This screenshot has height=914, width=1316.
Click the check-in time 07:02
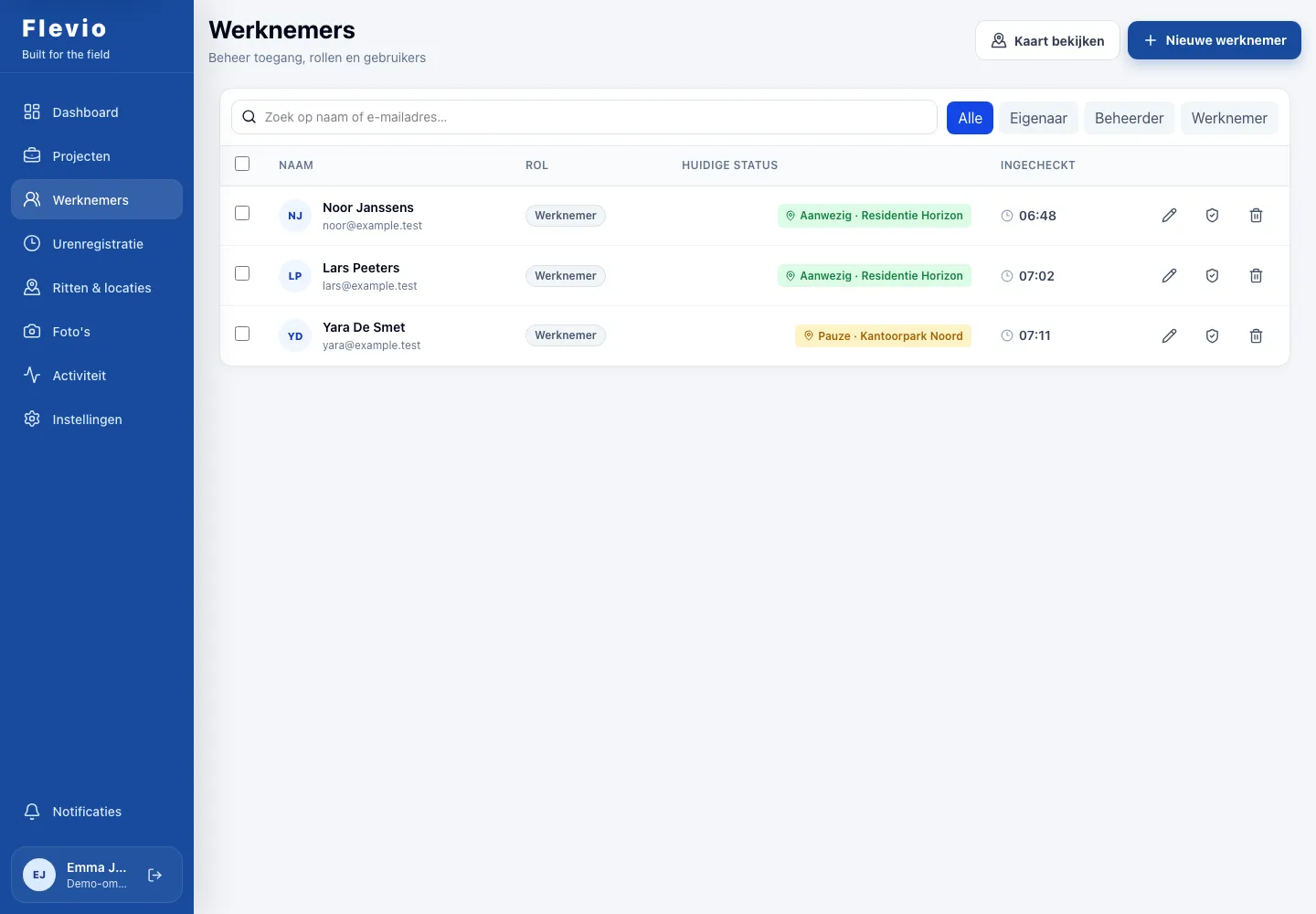[x=1036, y=276]
